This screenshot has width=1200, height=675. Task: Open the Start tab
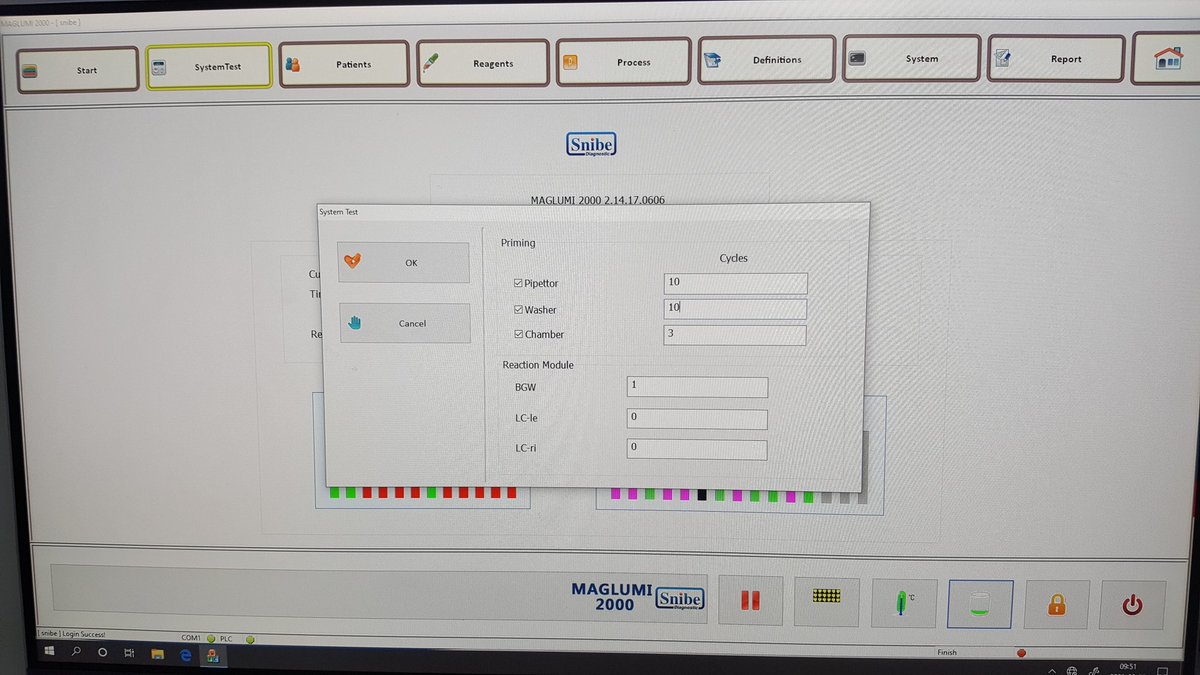click(x=78, y=69)
